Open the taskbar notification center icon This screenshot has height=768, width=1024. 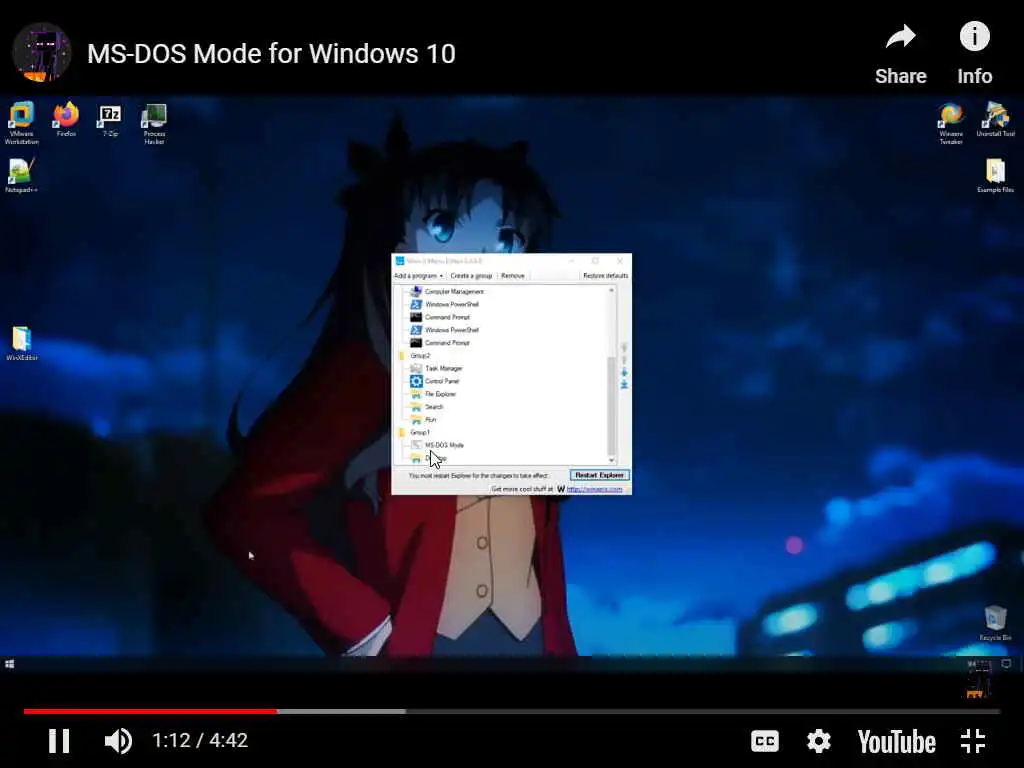(x=1006, y=664)
